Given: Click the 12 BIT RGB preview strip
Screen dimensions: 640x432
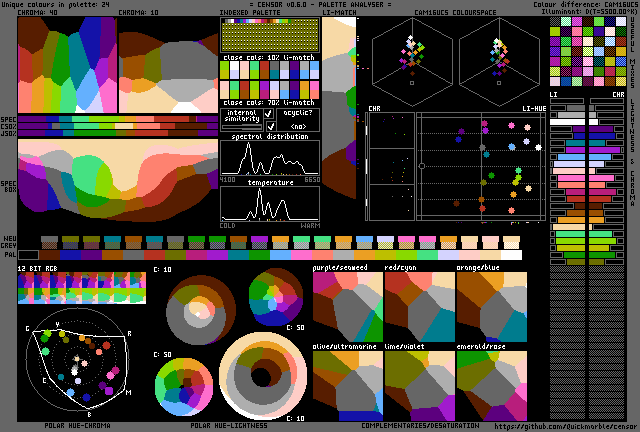Looking at the screenshot, I should pos(82,289).
